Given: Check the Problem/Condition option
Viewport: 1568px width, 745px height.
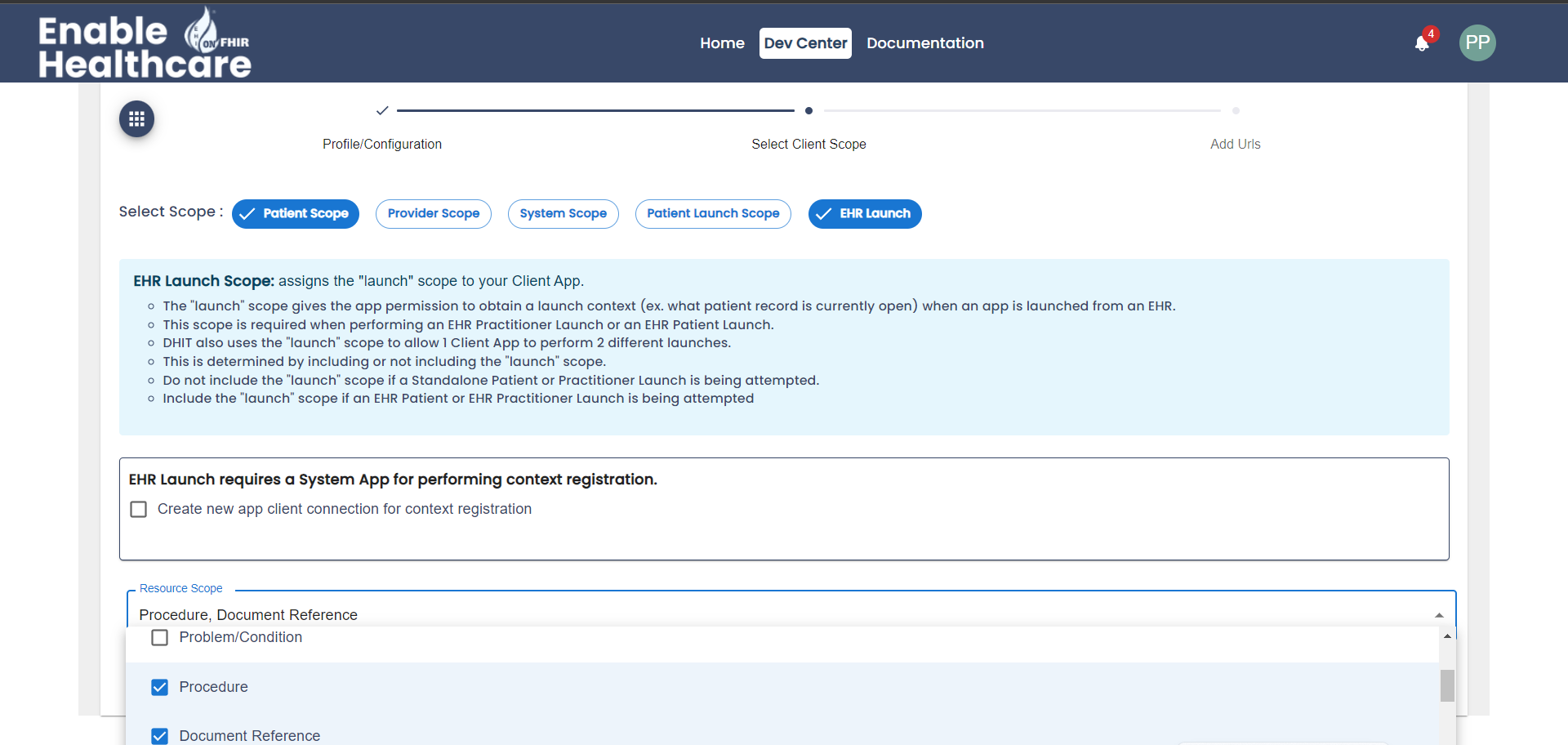Looking at the screenshot, I should click(160, 637).
